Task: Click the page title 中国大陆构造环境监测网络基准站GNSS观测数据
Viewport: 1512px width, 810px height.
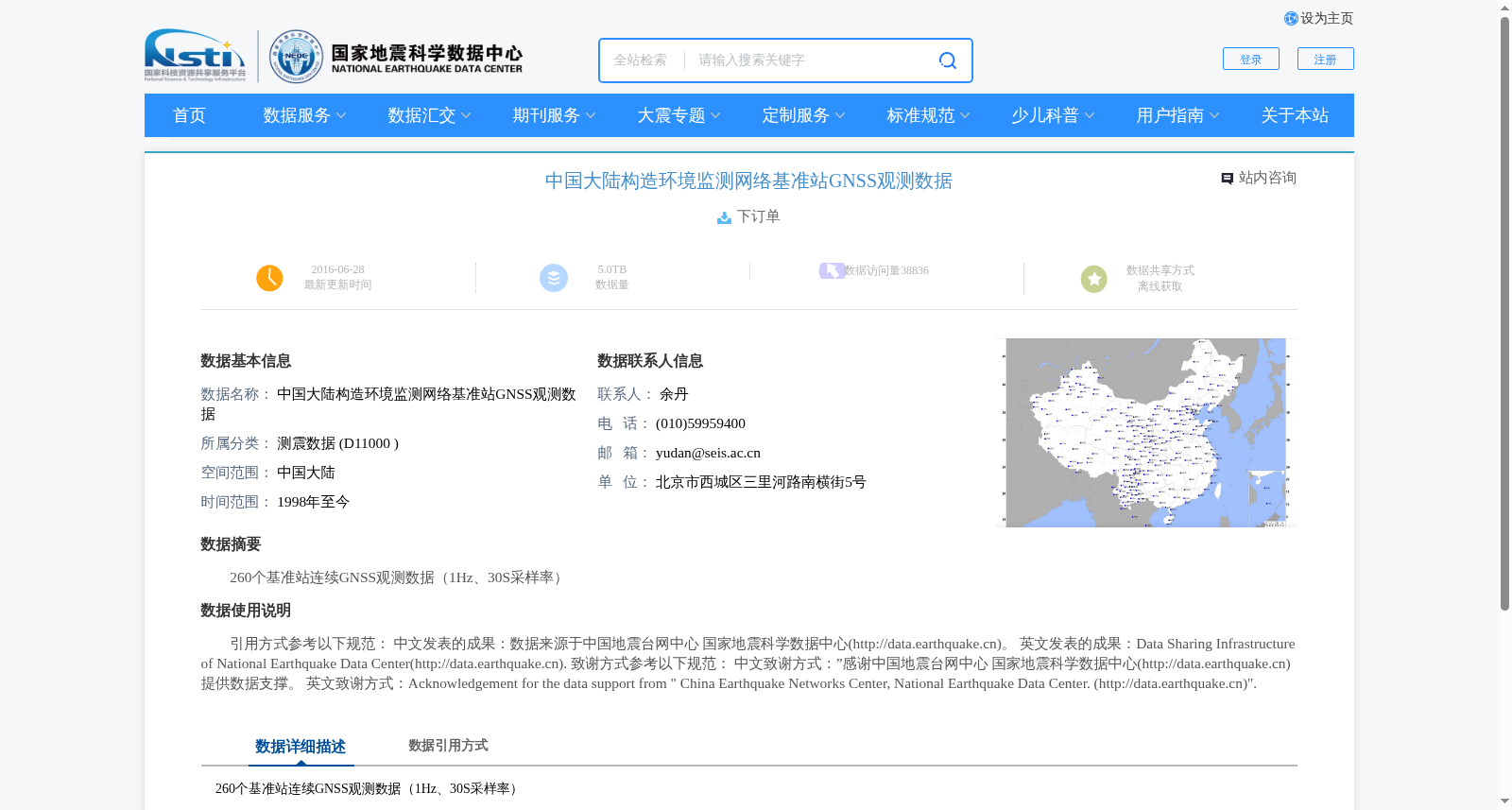Action: 748,181
